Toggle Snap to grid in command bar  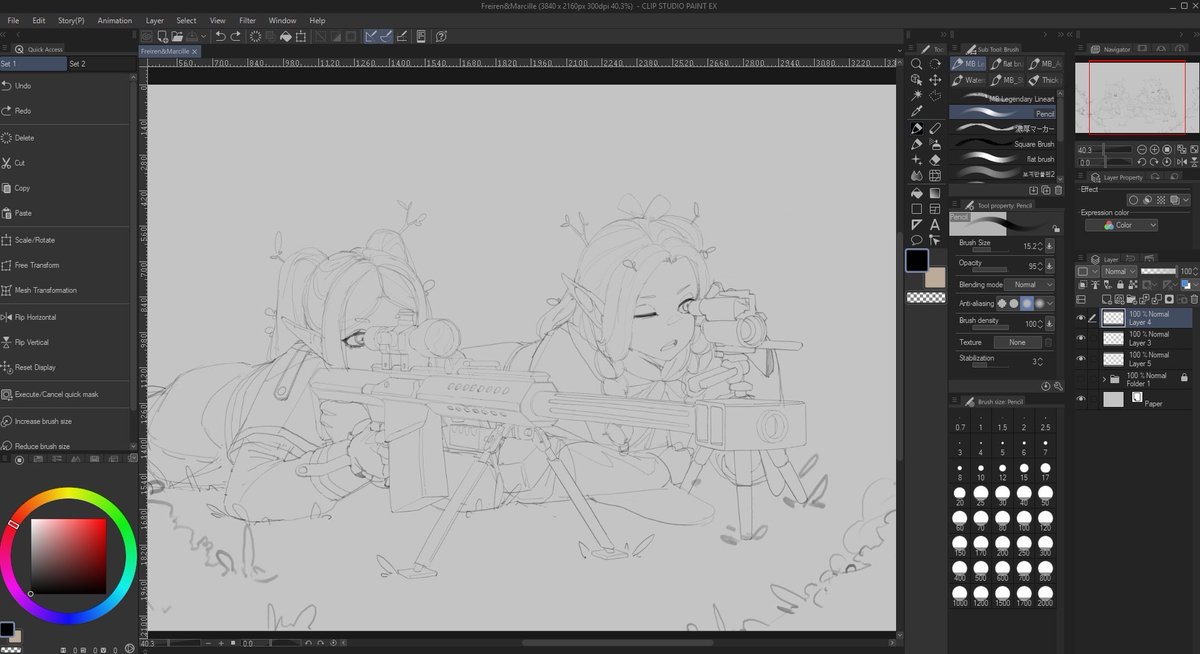pos(402,37)
